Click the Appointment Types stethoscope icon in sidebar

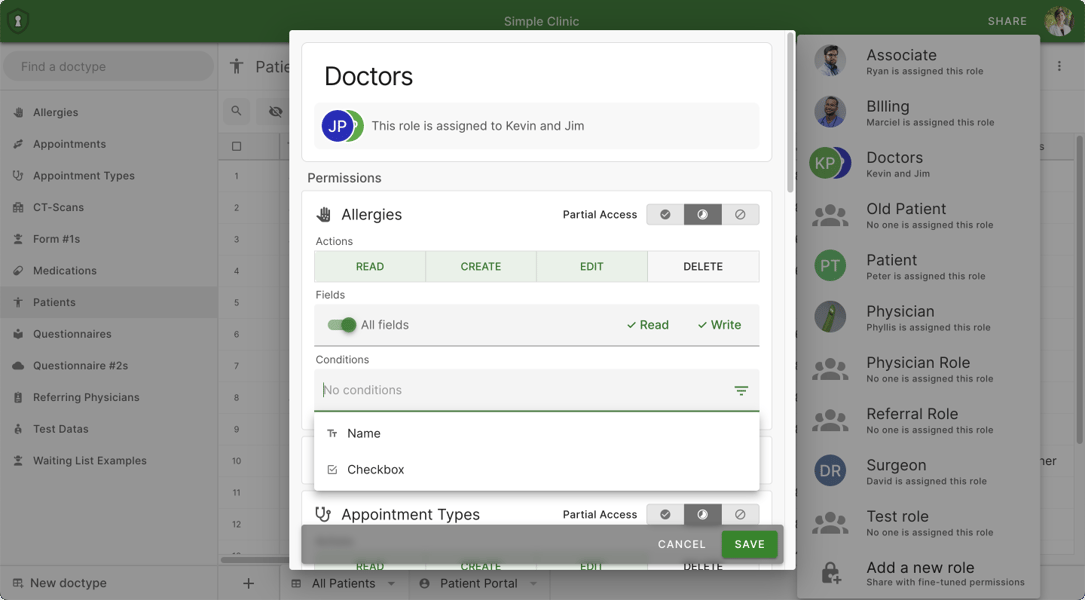[x=18, y=176]
